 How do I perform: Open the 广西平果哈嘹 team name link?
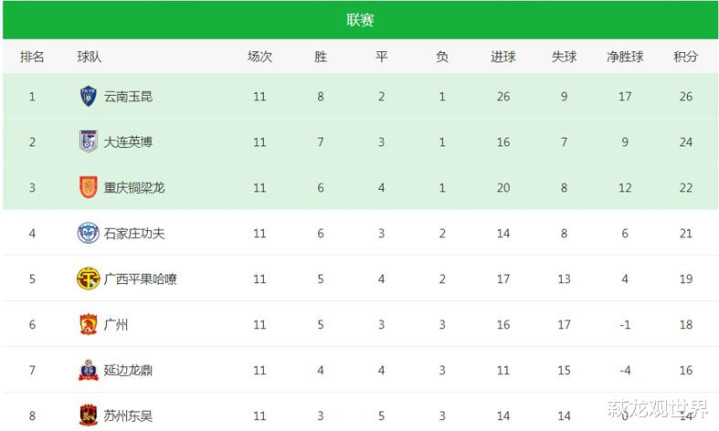click(x=140, y=279)
